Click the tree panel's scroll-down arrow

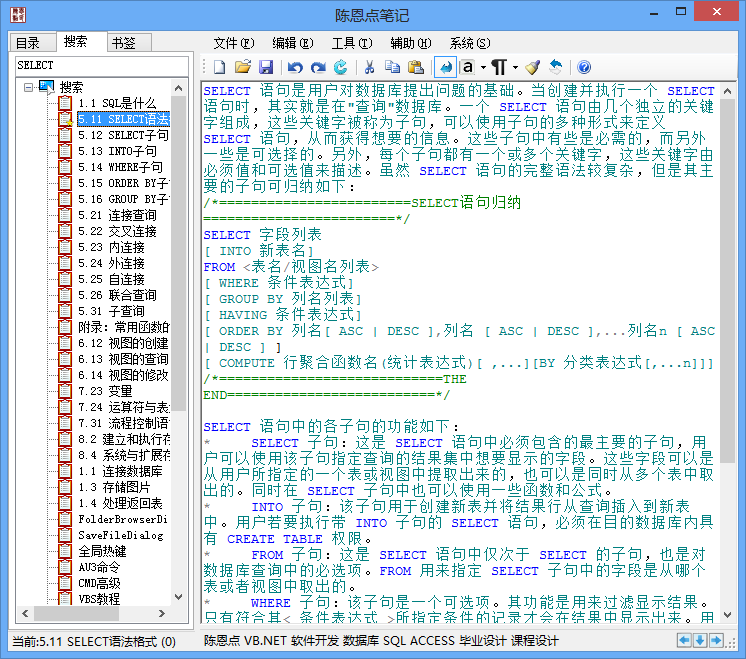(x=178, y=597)
